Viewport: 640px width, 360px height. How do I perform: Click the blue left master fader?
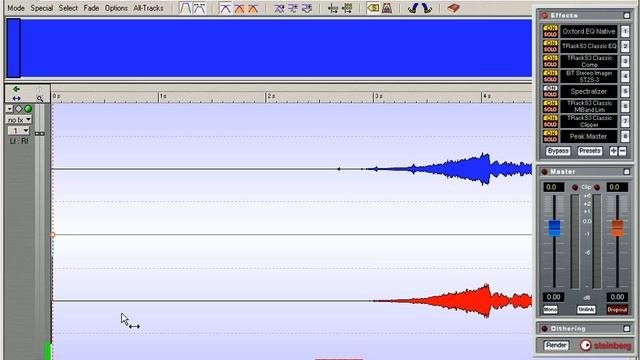(554, 228)
